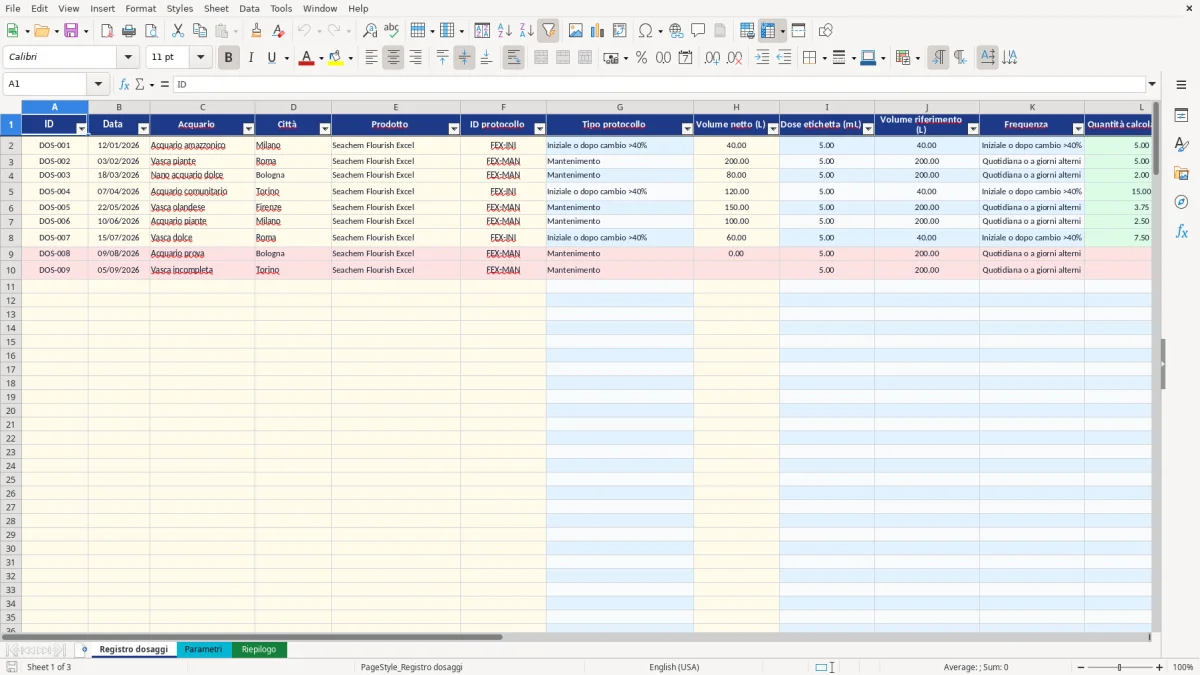Activate the Clone Formatting paintbrush
The width and height of the screenshot is (1200, 675).
coord(256,31)
